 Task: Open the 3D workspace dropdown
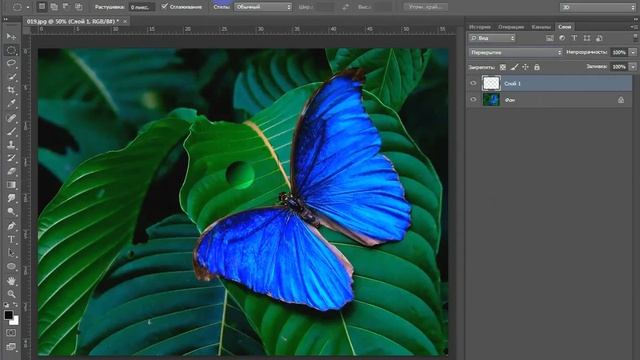(x=598, y=7)
